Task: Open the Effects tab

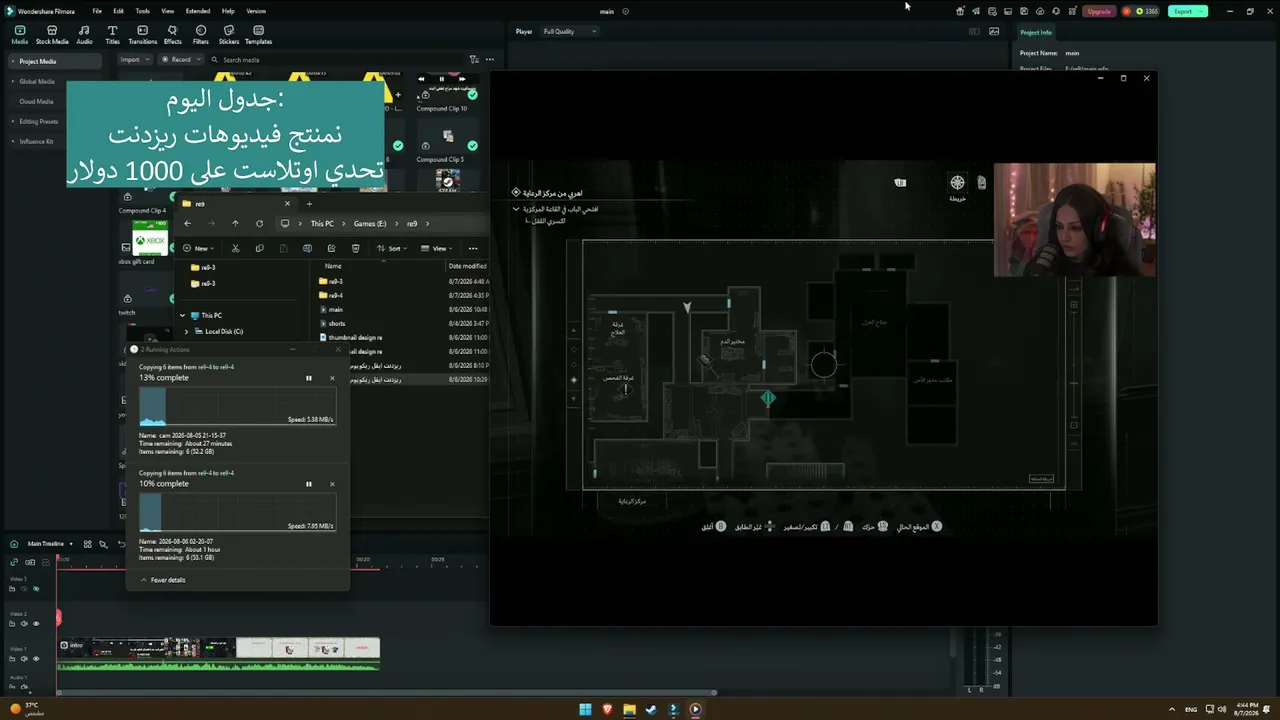Action: (172, 35)
